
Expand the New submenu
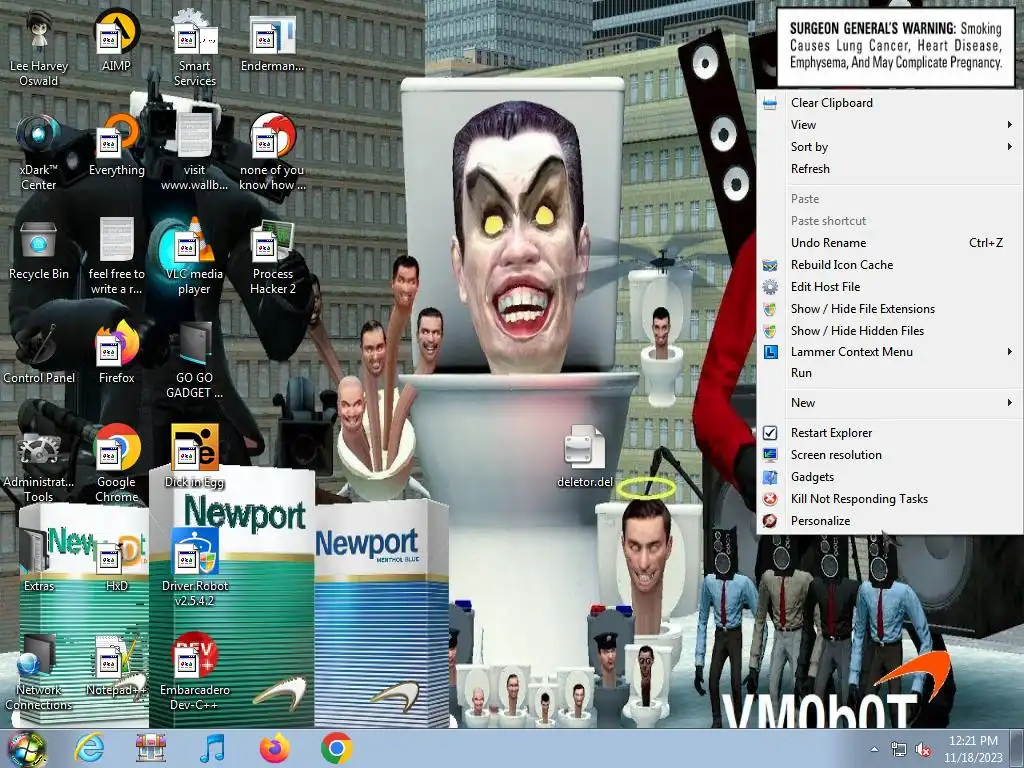point(889,403)
